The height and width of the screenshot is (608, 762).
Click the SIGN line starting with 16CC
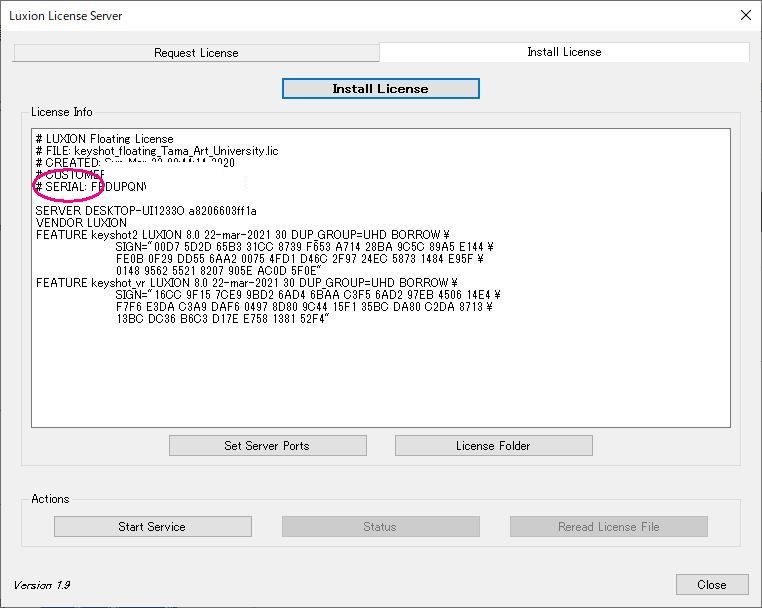click(308, 295)
